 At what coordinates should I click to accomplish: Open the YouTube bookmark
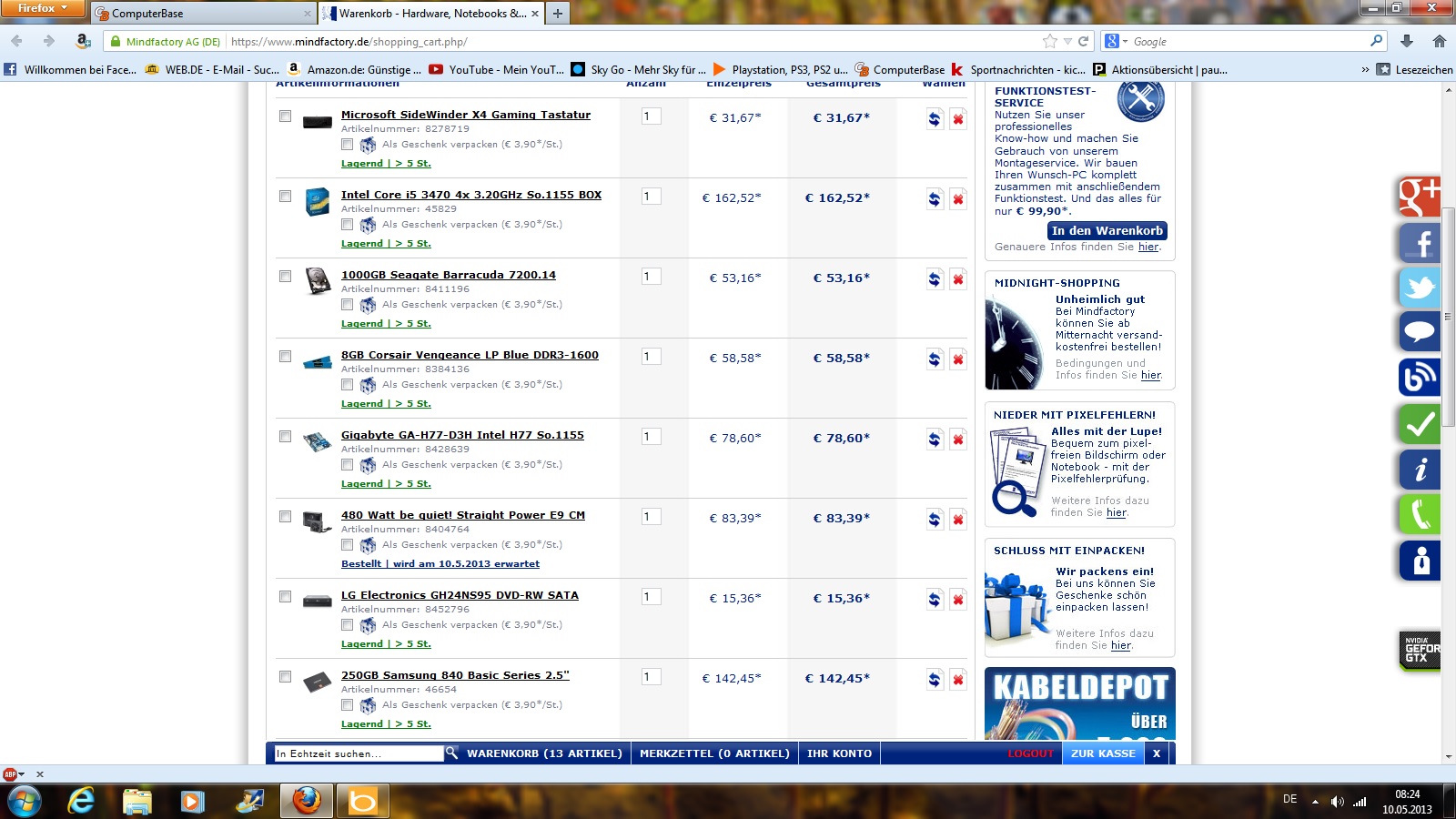coord(496,69)
